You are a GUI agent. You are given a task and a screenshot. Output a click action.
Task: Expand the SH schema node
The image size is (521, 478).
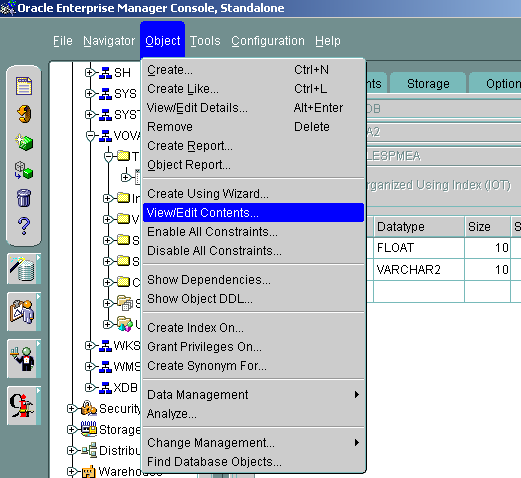[x=89, y=72]
